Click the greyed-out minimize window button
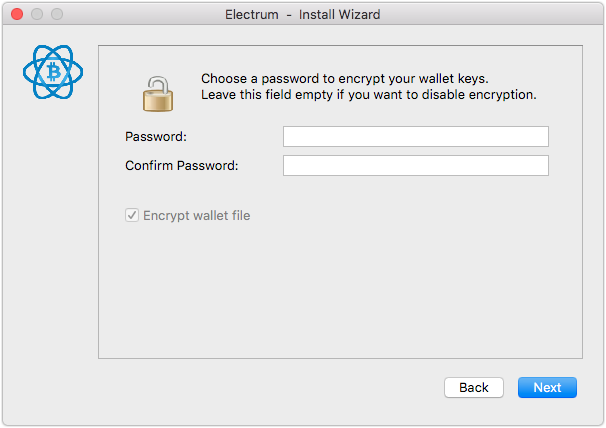Screen dimensions: 606x428 (37, 14)
